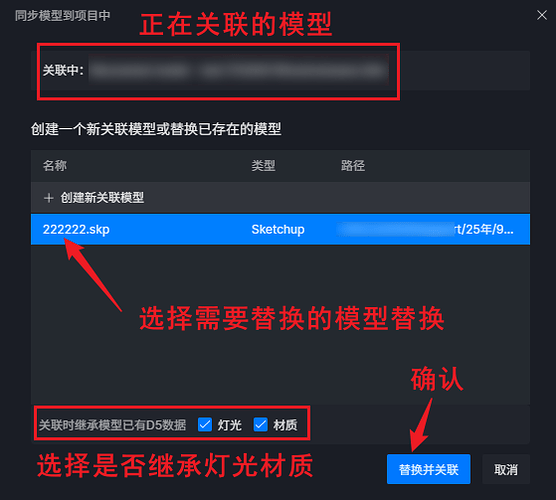
Task: Click the 同步模型到项目中 dialog title
Action: click(x=62, y=16)
